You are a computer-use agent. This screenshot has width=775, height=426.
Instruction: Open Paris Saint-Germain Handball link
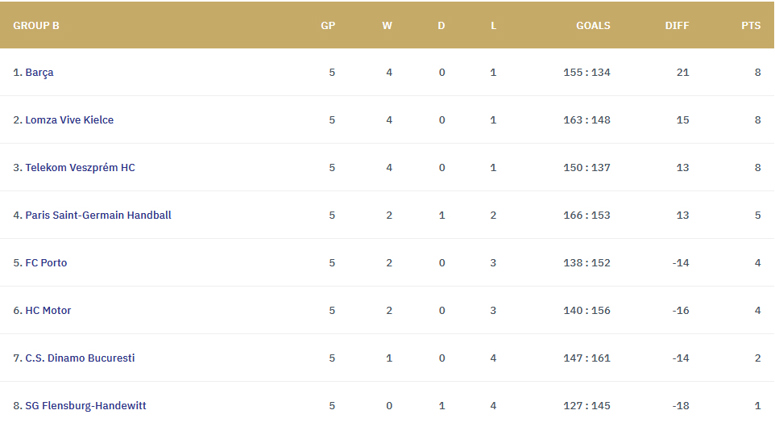pos(98,215)
